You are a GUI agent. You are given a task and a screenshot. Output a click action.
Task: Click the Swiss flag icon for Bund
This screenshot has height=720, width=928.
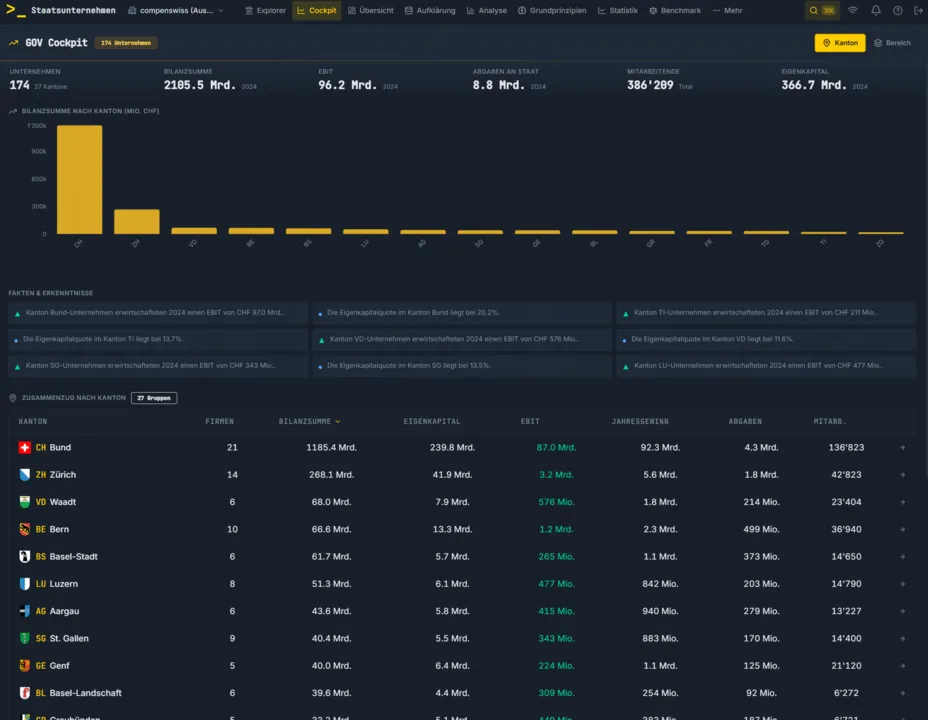point(25,448)
